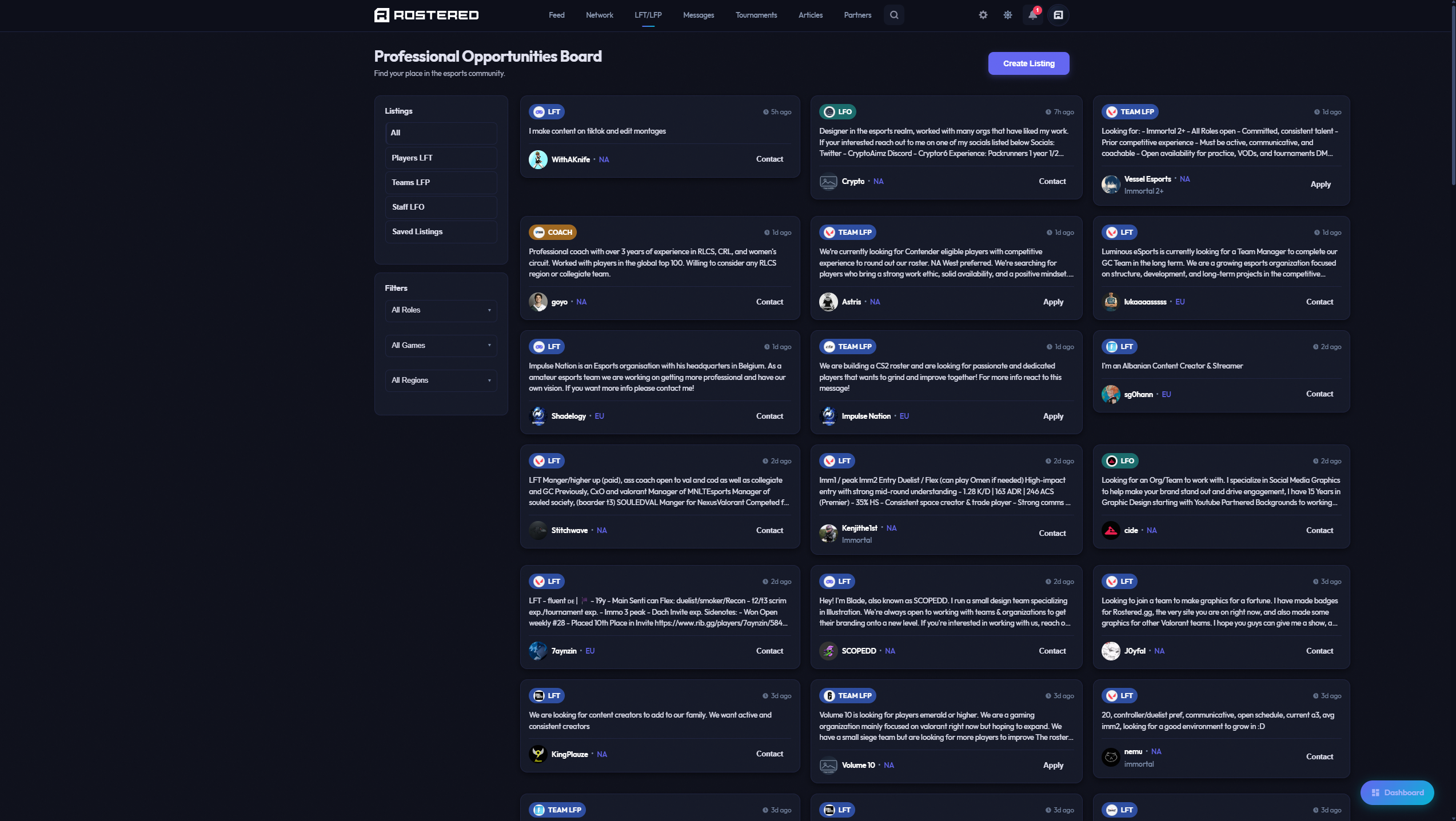Click the Impulse Nation team avatar
Viewport: 1456px width, 821px height.
(828, 416)
